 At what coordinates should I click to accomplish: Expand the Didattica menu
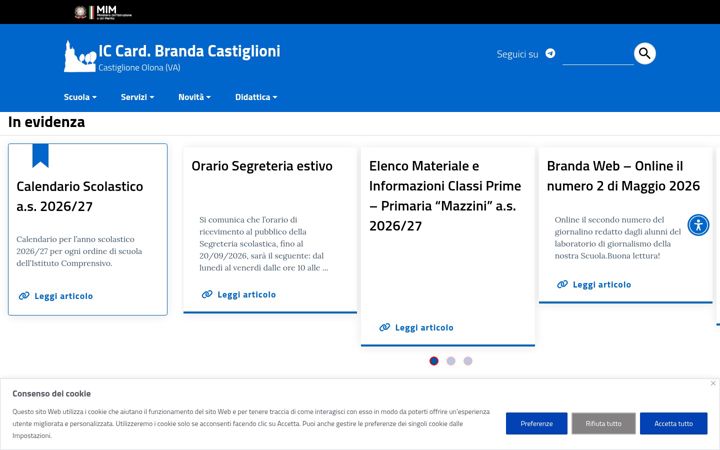[x=256, y=97]
